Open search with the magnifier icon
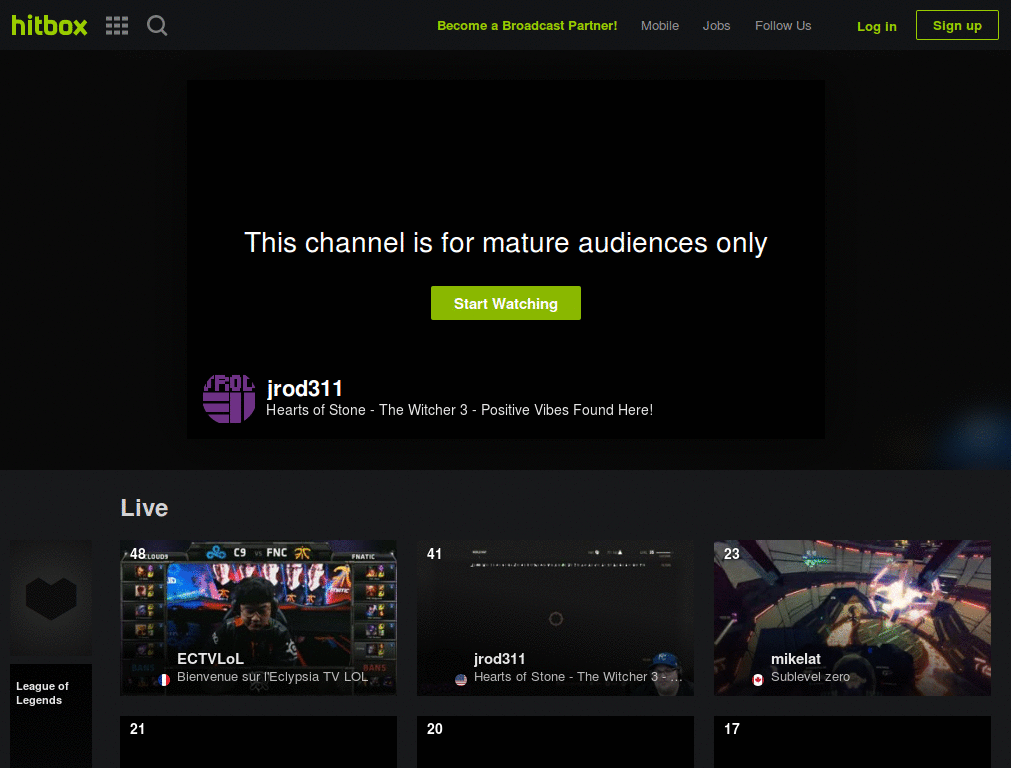This screenshot has width=1024, height=768. (157, 26)
